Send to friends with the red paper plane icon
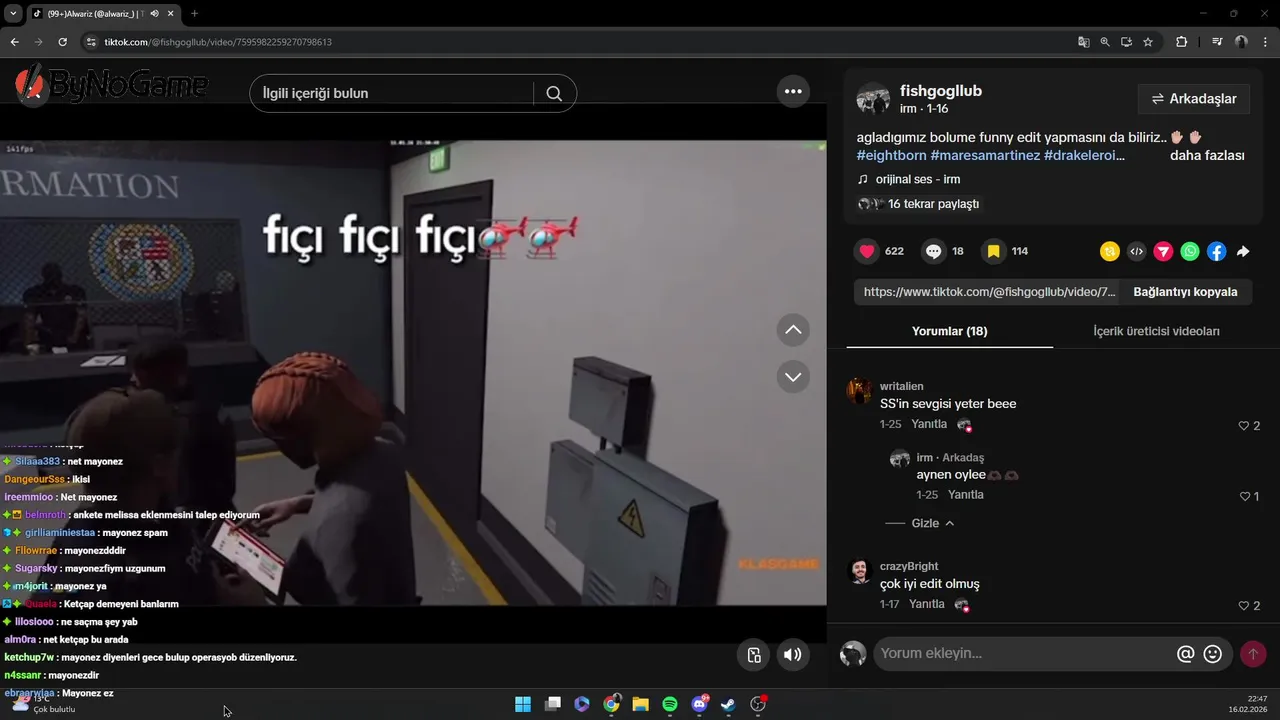 pos(1163,252)
